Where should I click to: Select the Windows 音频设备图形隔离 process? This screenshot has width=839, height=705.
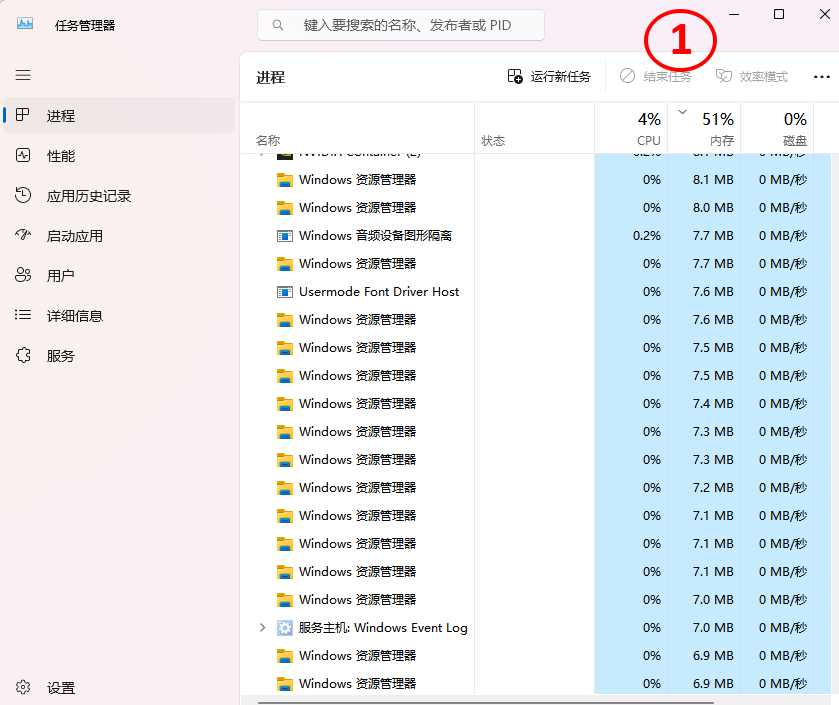pyautogui.click(x=535, y=236)
